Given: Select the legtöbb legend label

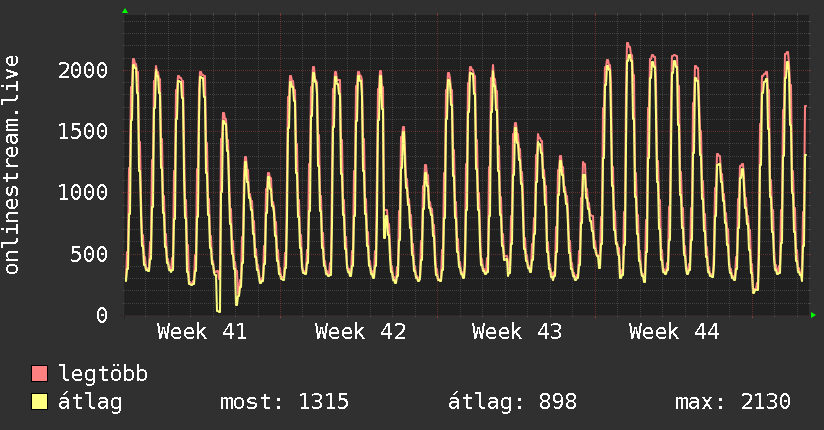Looking at the screenshot, I should [x=103, y=374].
